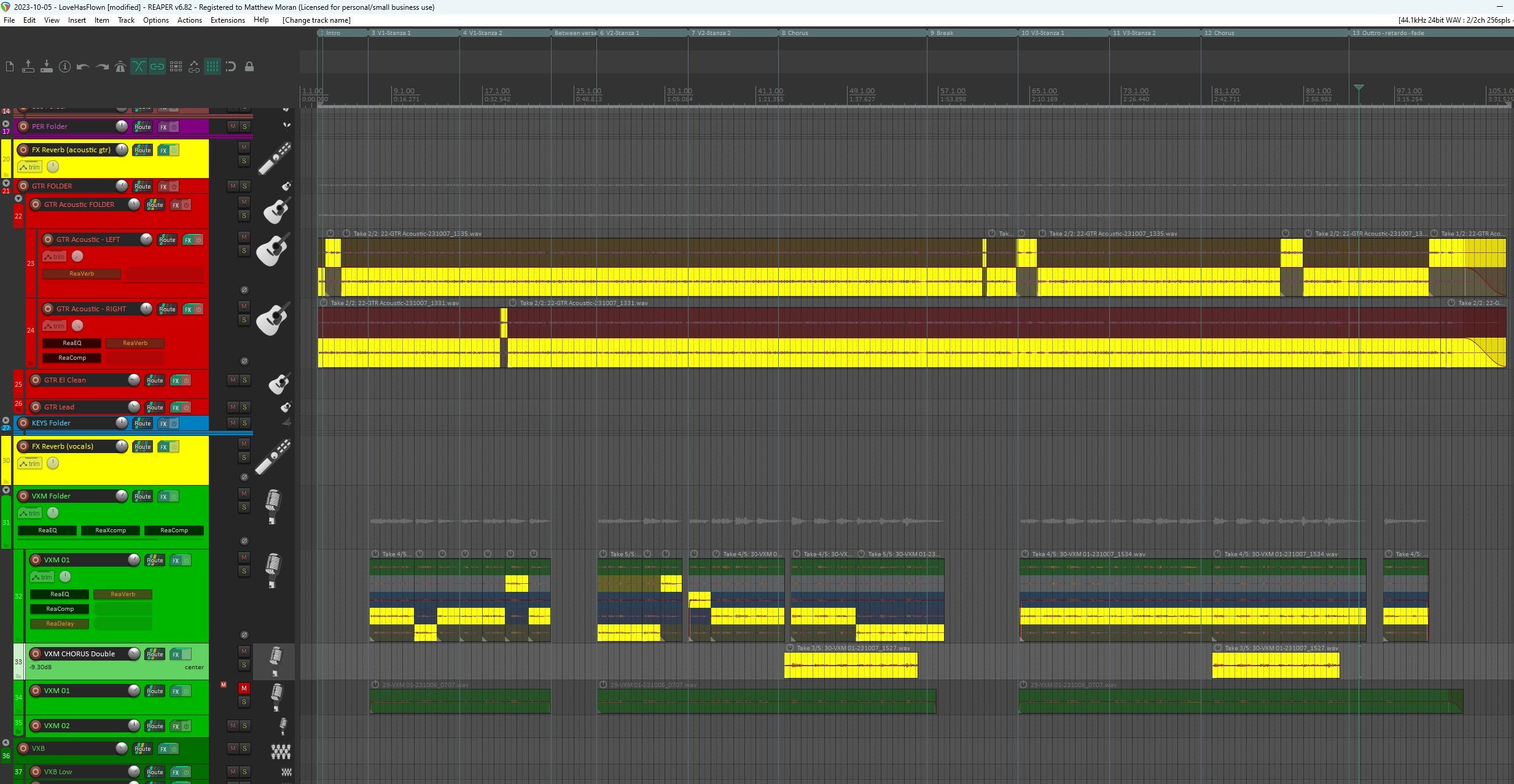Image resolution: width=1514 pixels, height=784 pixels.
Task: Click the guitar icon of GTR Acoustic - RIGHT
Action: 273,319
